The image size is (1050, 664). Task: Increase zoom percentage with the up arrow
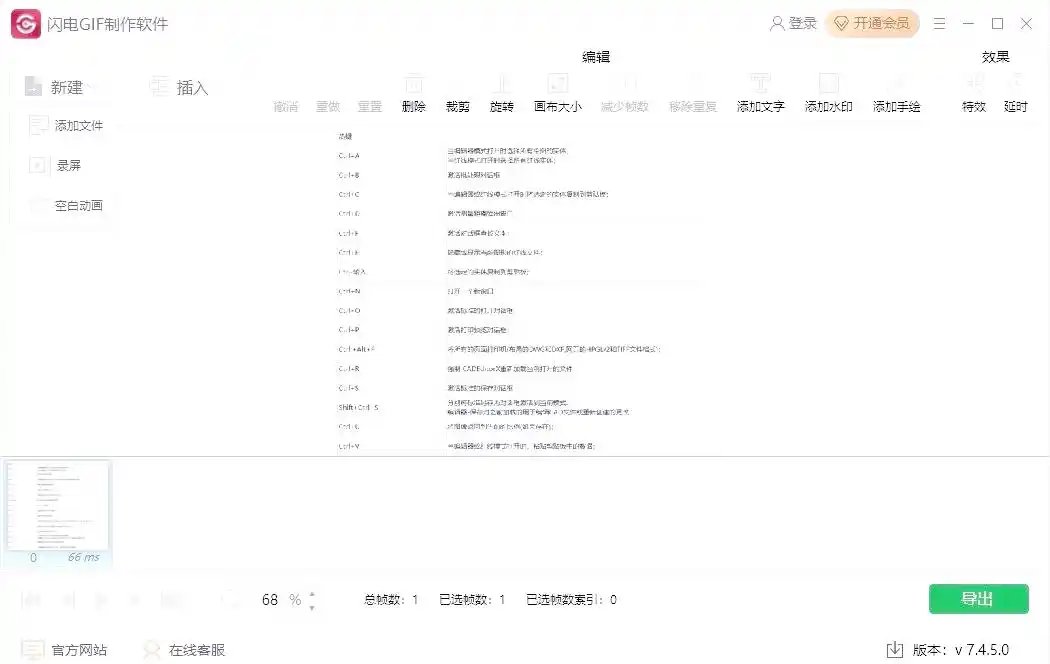point(312,593)
